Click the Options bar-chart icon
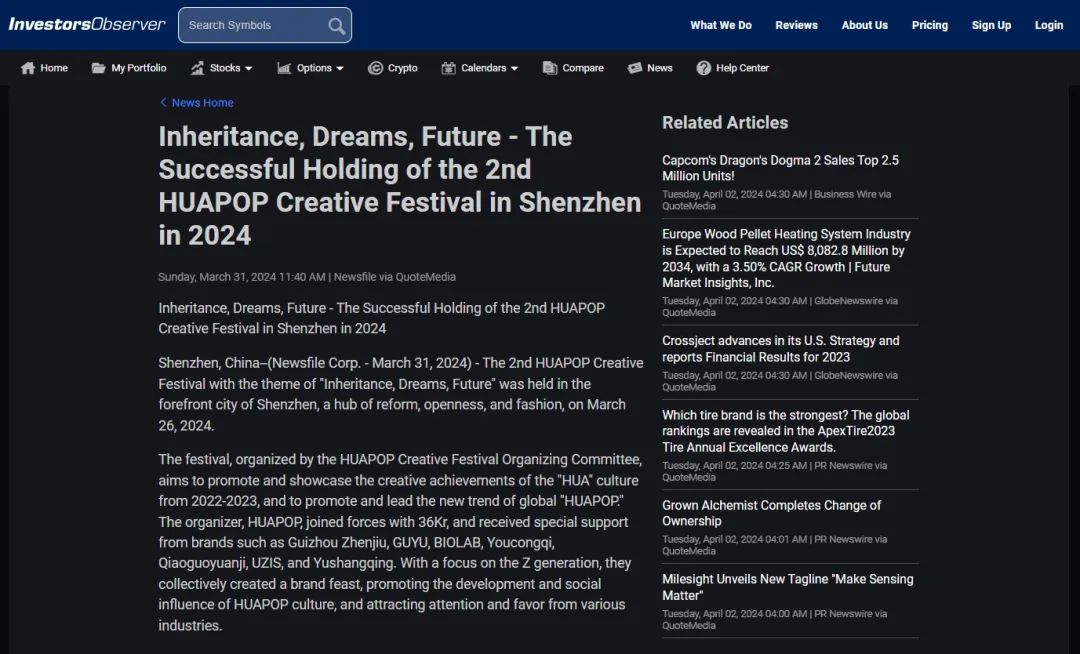1080x654 pixels. pos(284,67)
